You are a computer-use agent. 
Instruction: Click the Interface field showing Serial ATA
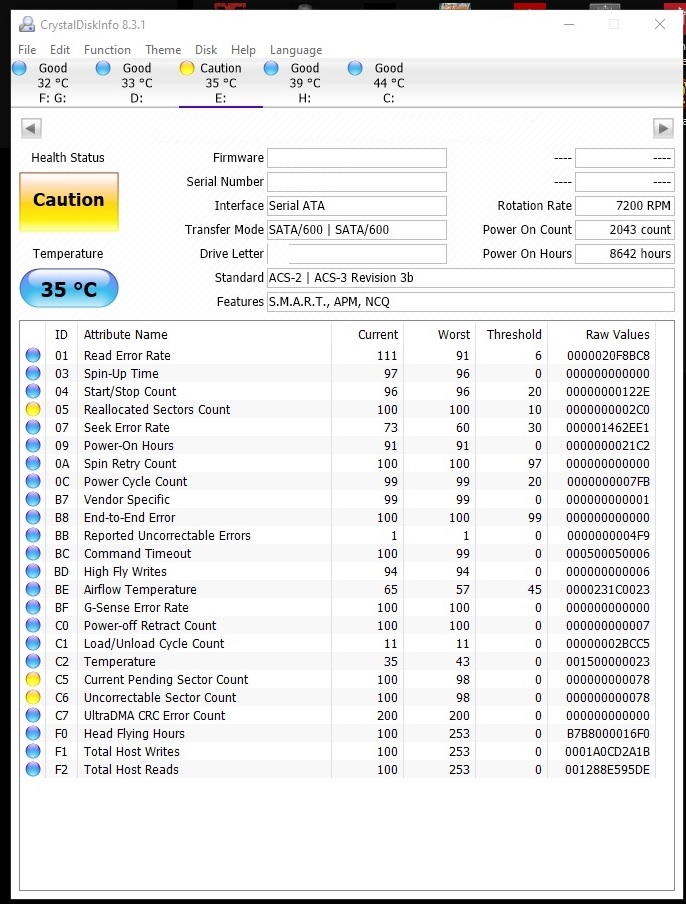click(x=357, y=206)
